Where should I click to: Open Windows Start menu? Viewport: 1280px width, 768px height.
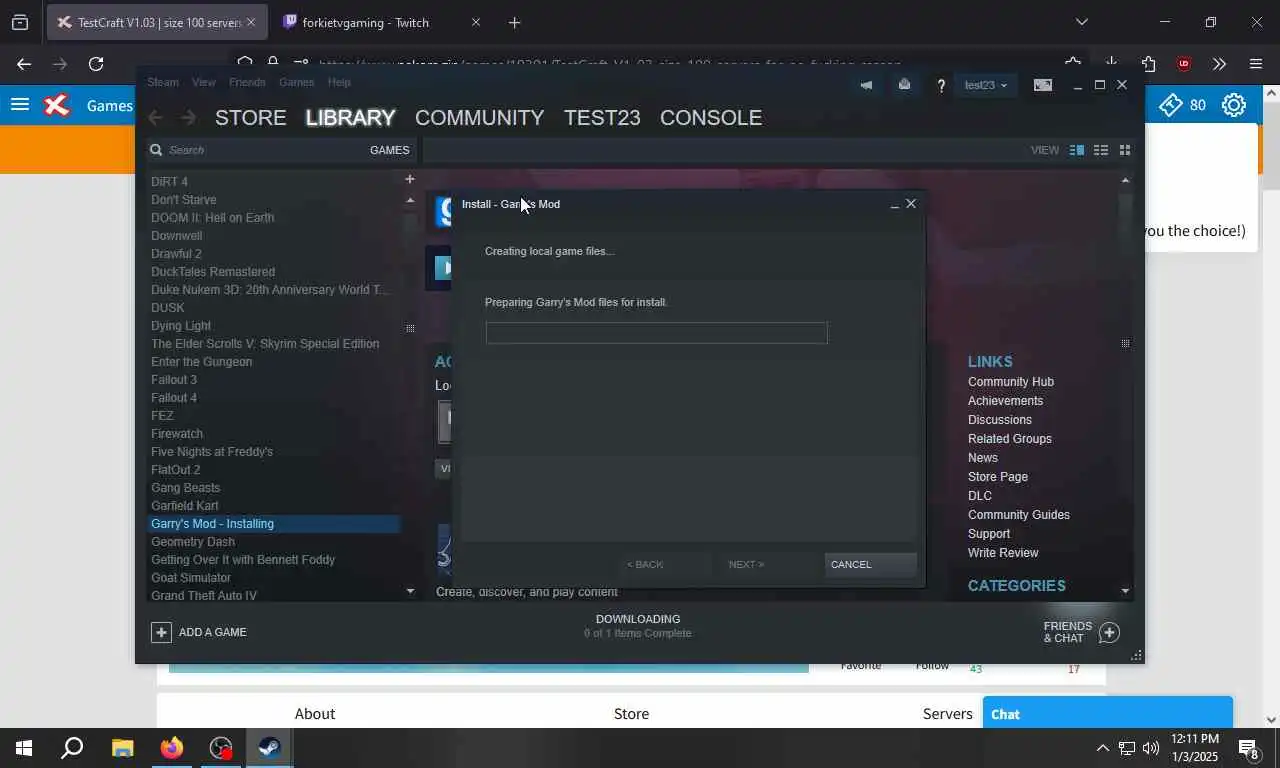(x=23, y=748)
